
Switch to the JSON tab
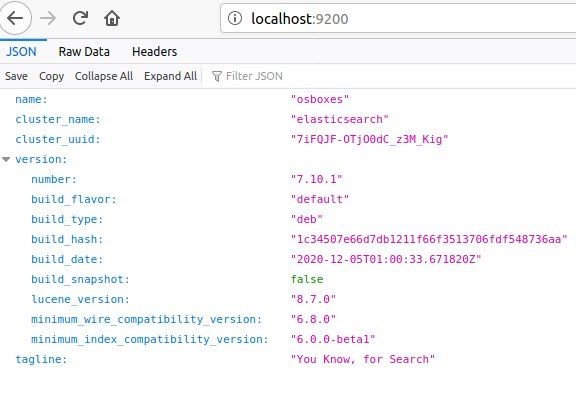click(21, 51)
